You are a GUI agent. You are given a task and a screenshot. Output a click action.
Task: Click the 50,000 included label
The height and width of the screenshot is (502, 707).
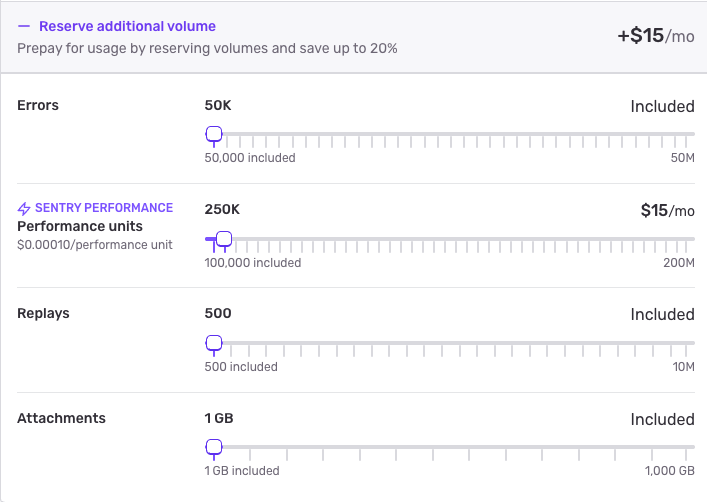(250, 158)
